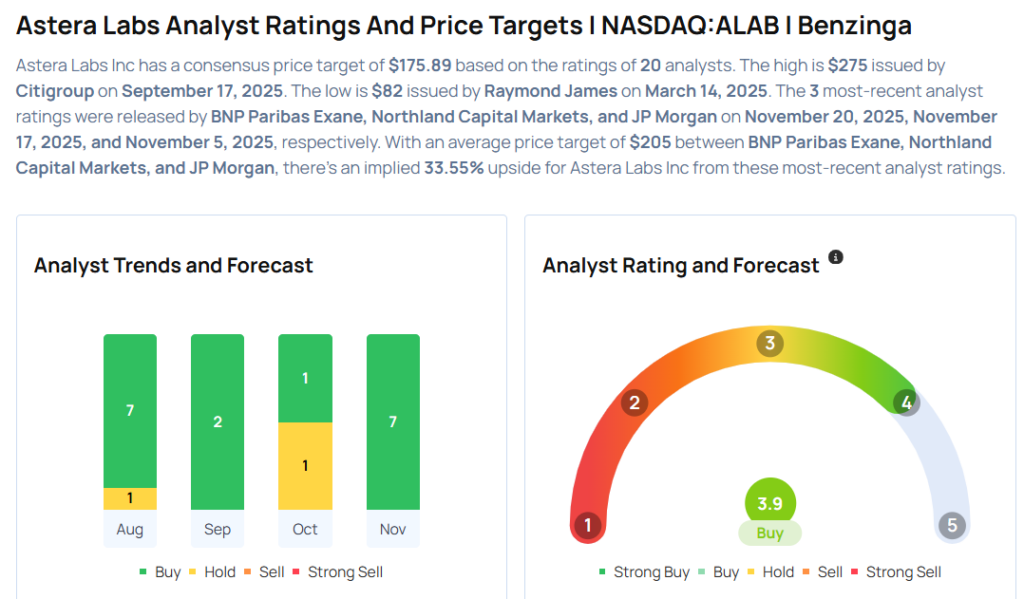Click the gauge marker numbered 4

906,403
